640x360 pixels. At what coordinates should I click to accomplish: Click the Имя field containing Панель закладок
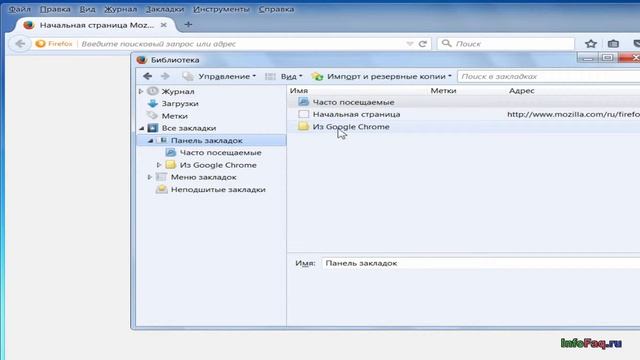(481, 263)
